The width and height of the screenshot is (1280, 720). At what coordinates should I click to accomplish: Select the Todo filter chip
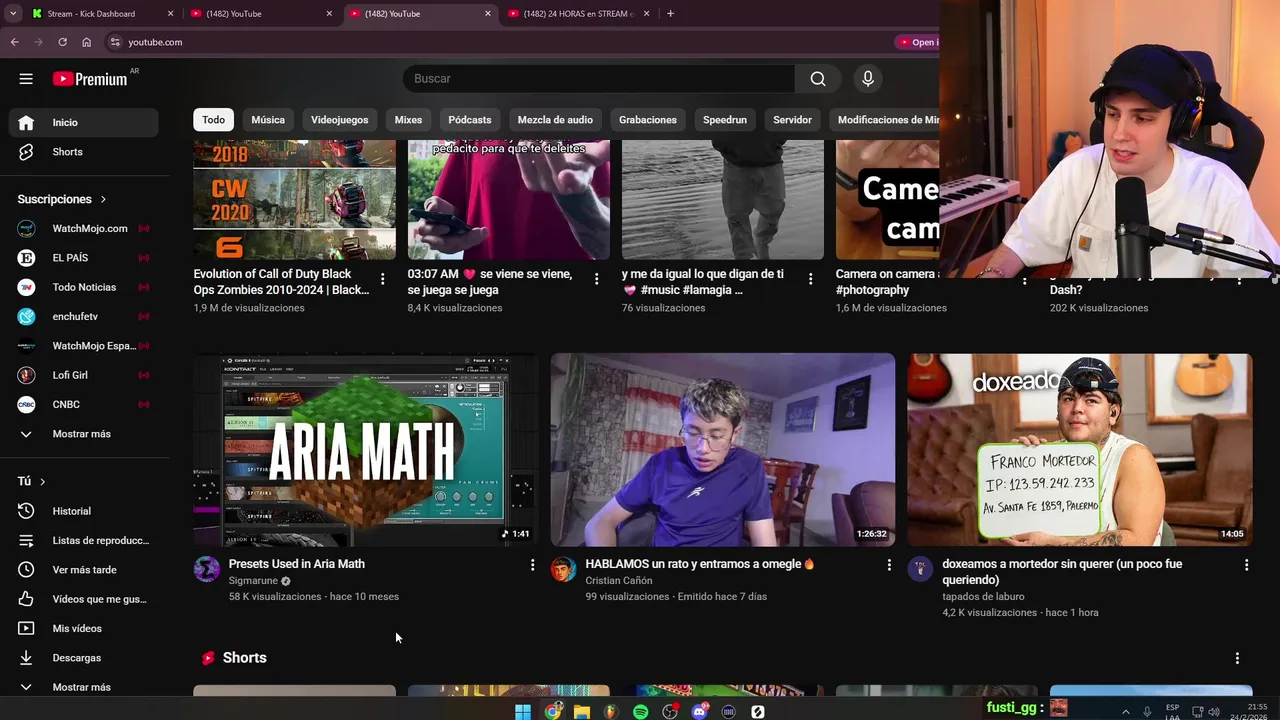[214, 120]
